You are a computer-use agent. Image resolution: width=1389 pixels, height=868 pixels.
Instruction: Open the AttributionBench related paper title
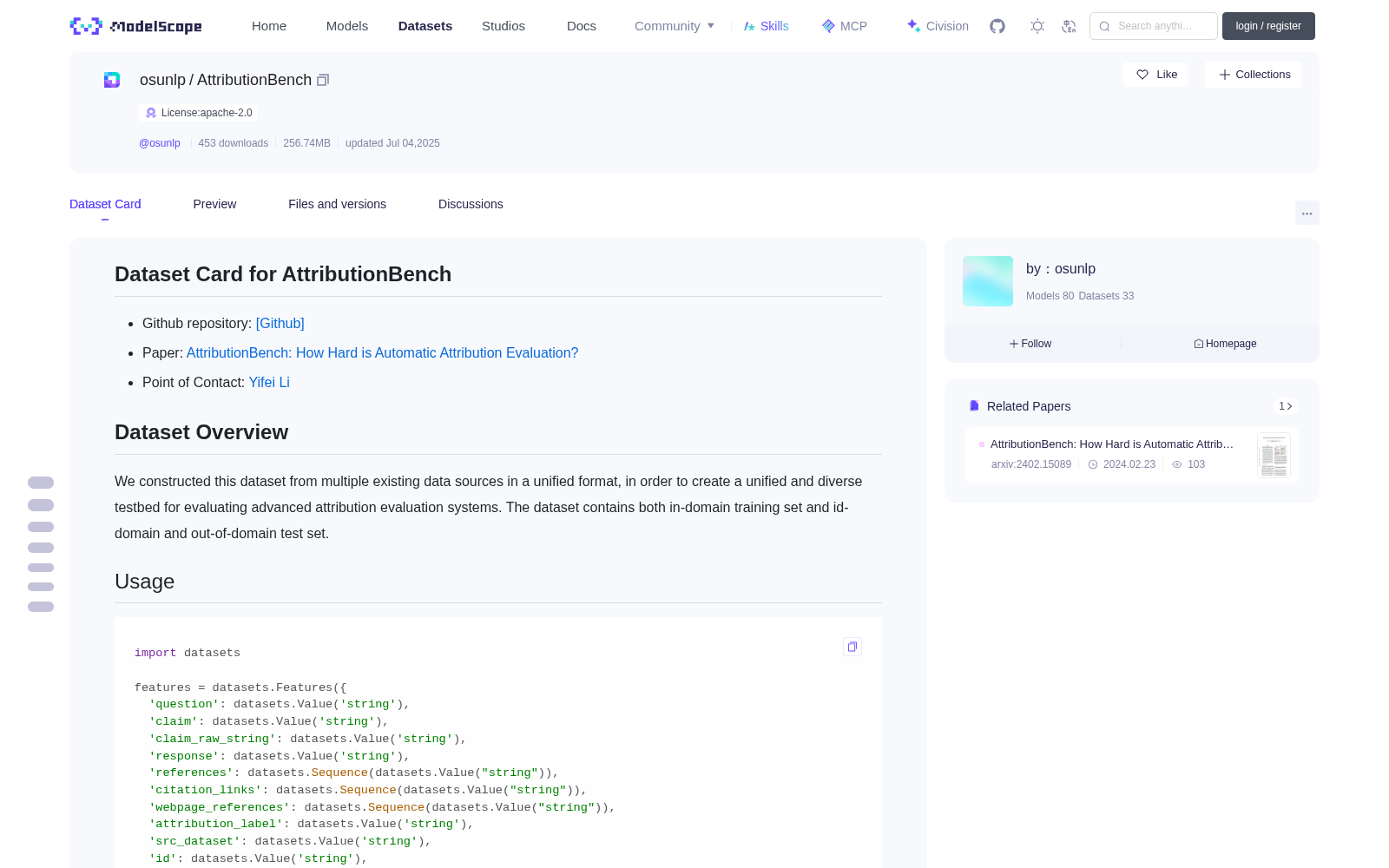[1112, 444]
